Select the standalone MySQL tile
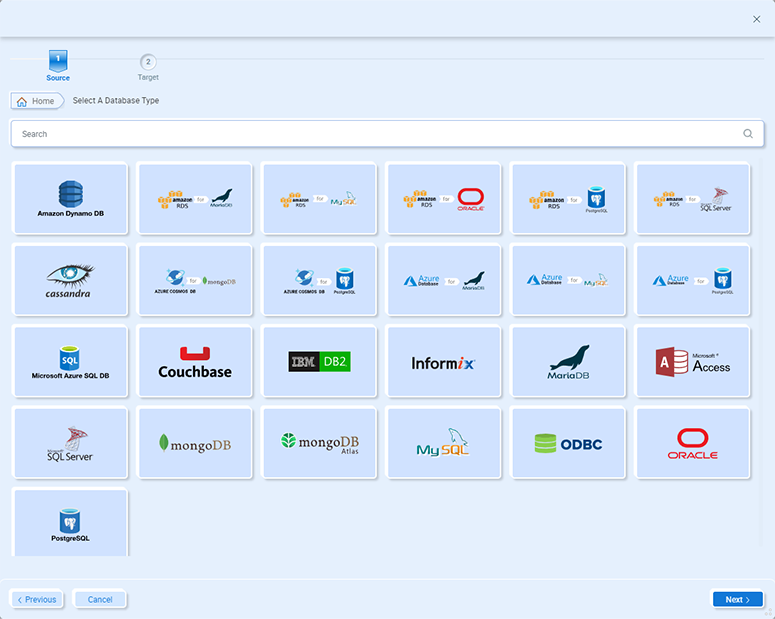Image resolution: width=775 pixels, height=619 pixels. click(x=444, y=443)
